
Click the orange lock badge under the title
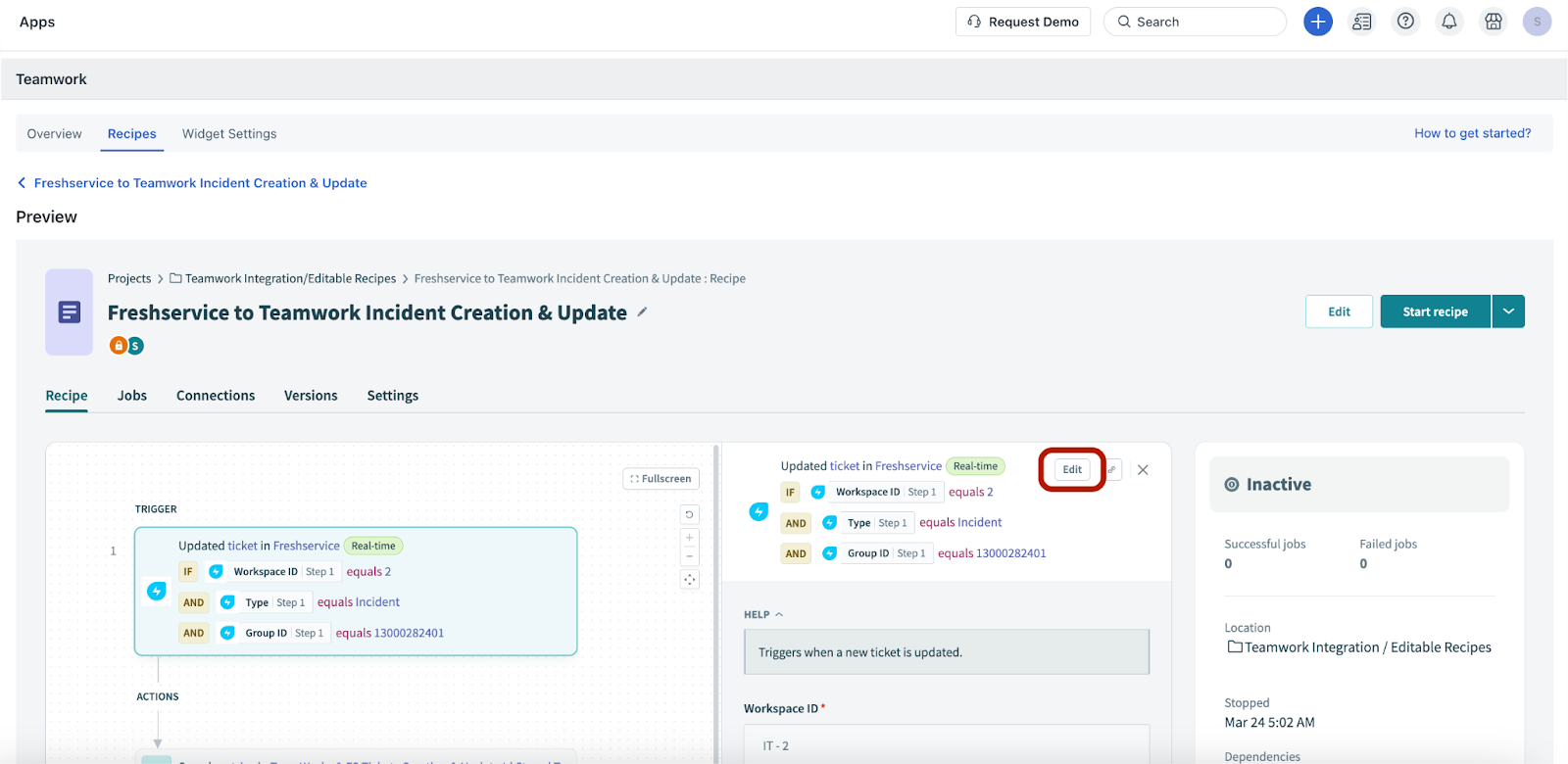(x=119, y=346)
